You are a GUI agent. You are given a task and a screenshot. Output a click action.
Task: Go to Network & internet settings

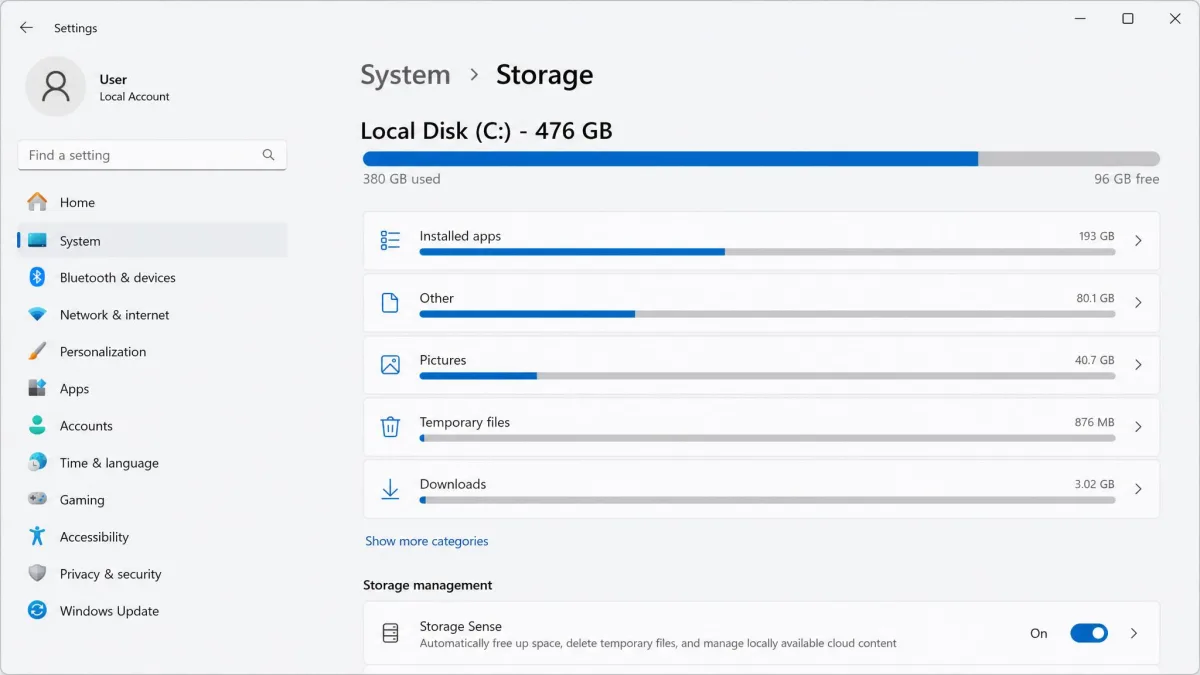[x=152, y=315]
